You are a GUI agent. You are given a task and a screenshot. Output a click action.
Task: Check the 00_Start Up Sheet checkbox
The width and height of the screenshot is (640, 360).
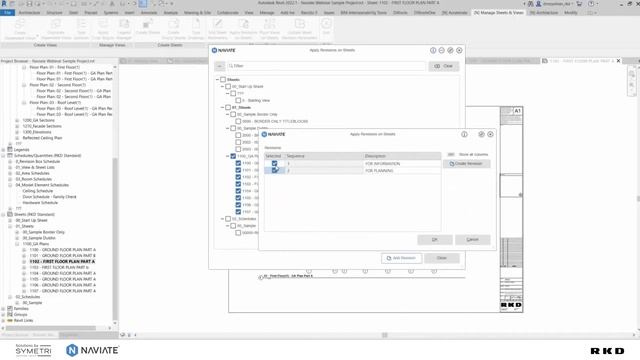[x=228, y=87]
